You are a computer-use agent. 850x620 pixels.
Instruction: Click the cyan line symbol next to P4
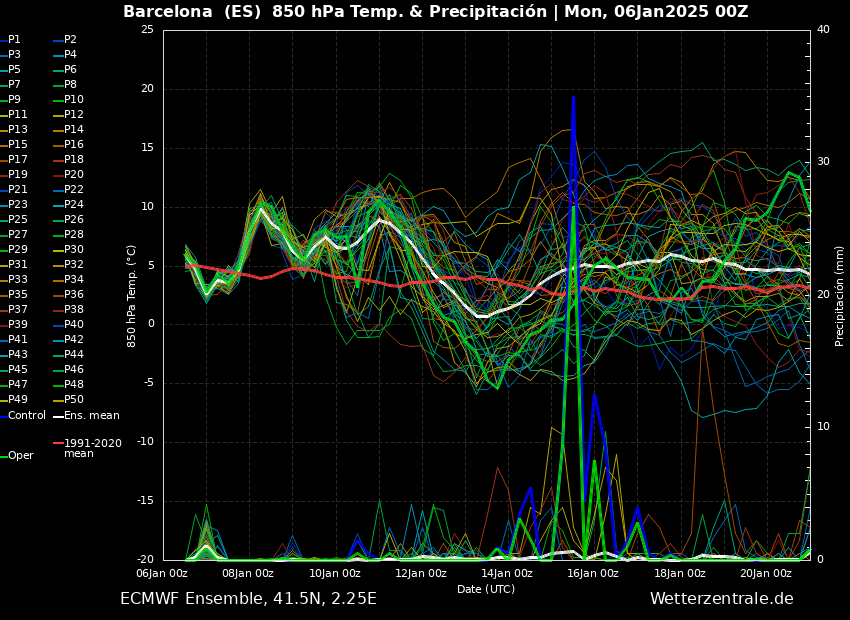pos(58,56)
